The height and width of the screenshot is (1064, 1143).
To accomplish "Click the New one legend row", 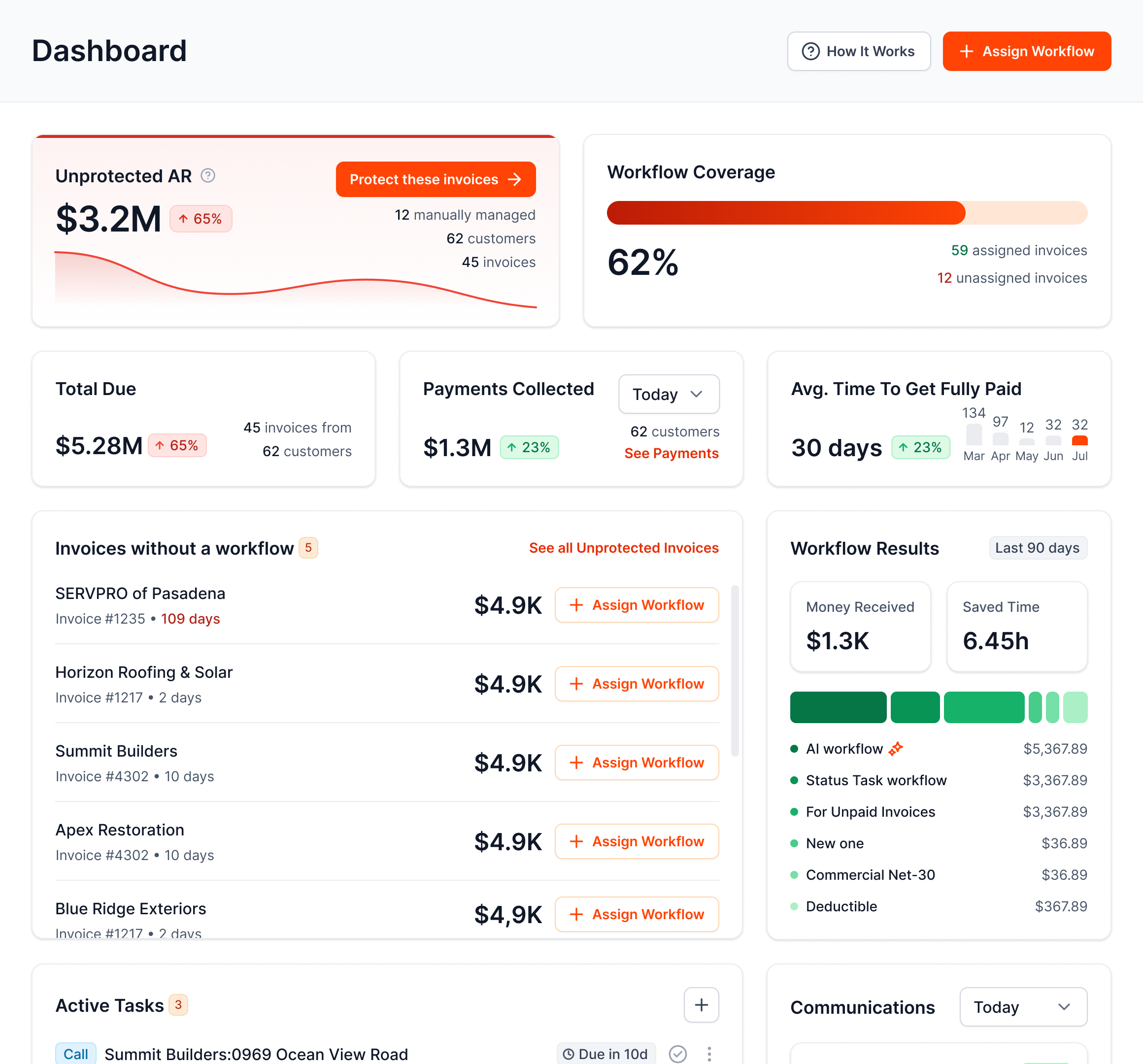I will (939, 843).
